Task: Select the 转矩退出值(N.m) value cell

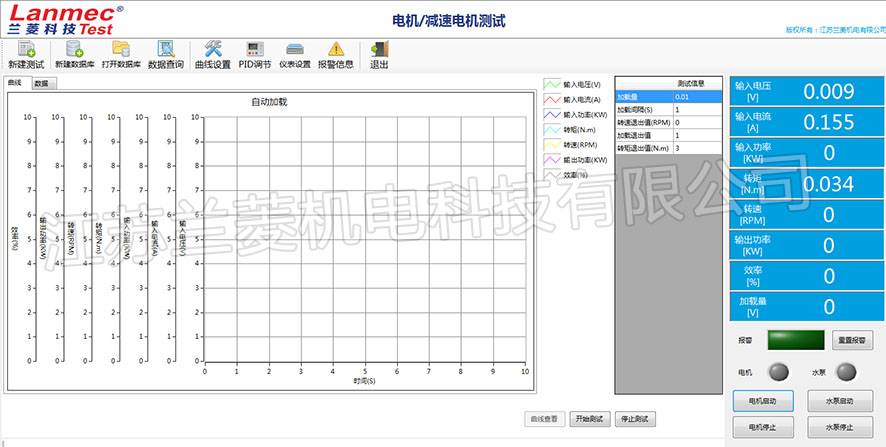Action: tap(696, 148)
